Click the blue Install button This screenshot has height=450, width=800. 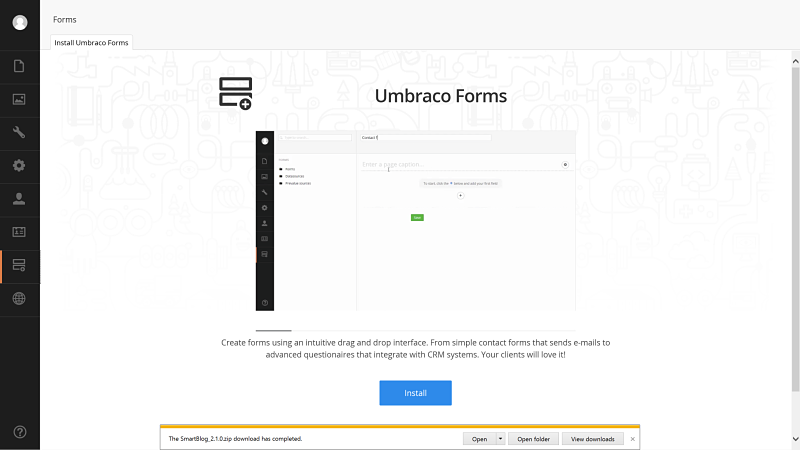[415, 393]
